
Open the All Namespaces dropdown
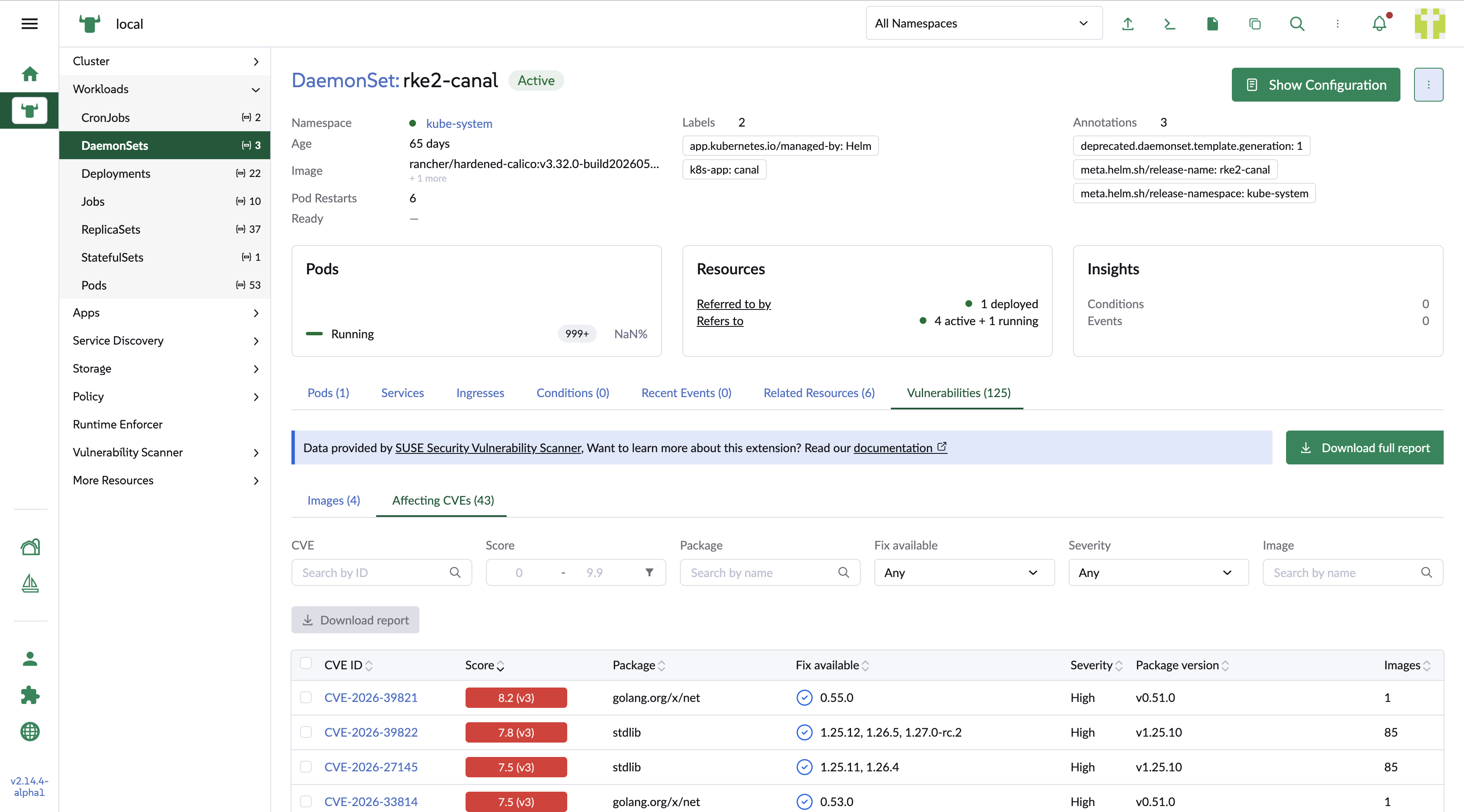coord(984,23)
